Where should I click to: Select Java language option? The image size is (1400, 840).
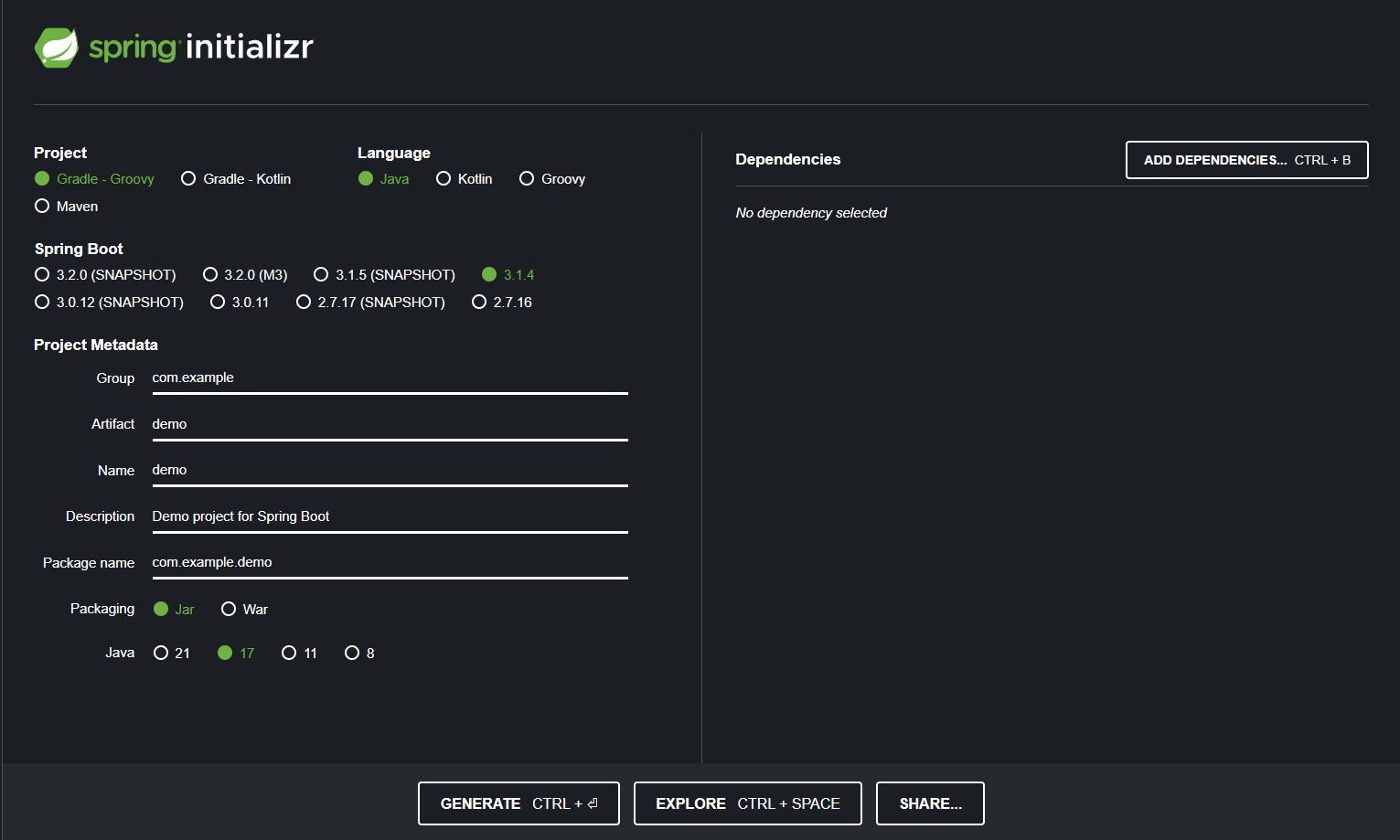tap(383, 179)
